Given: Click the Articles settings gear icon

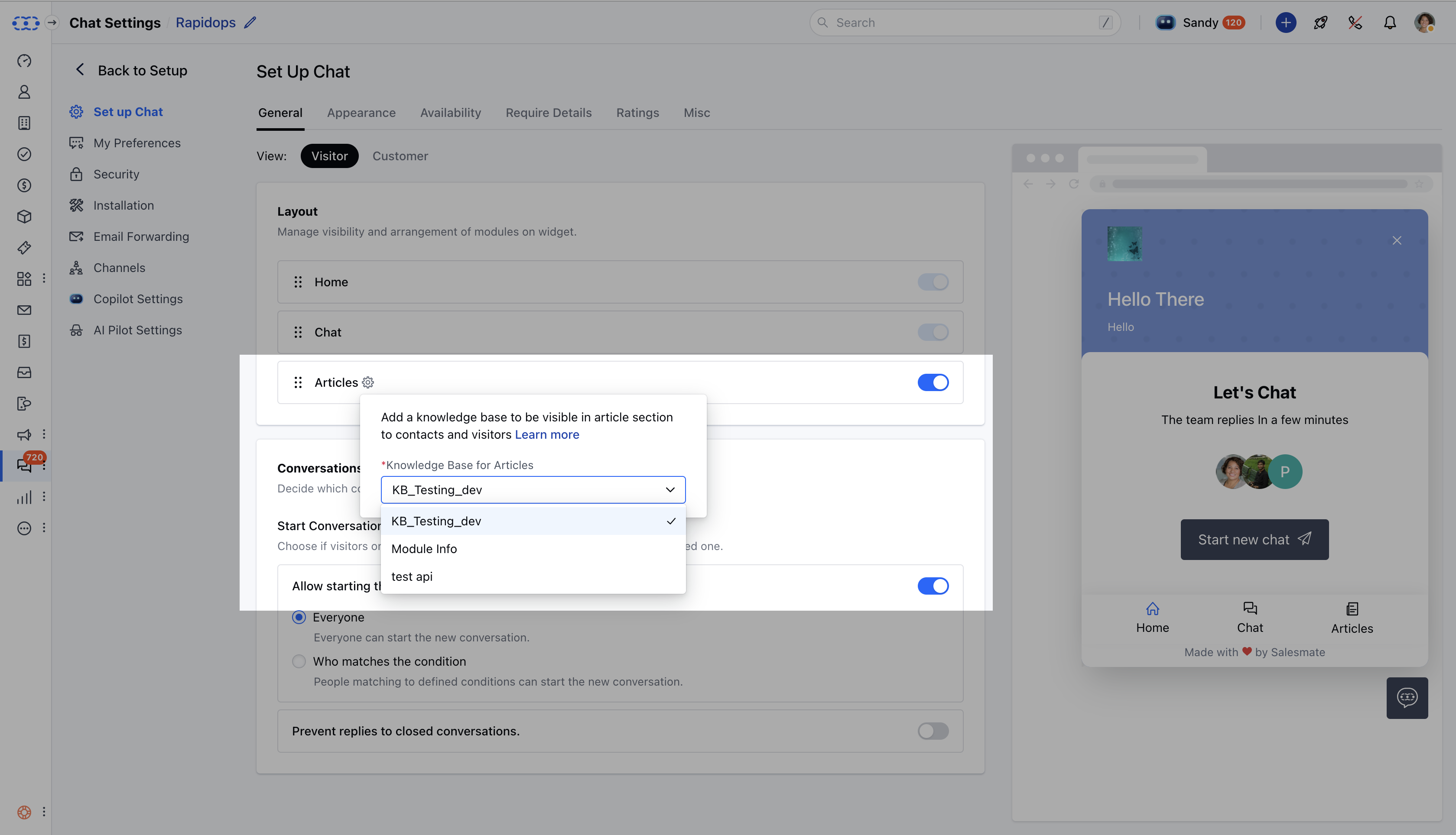Looking at the screenshot, I should point(368,382).
